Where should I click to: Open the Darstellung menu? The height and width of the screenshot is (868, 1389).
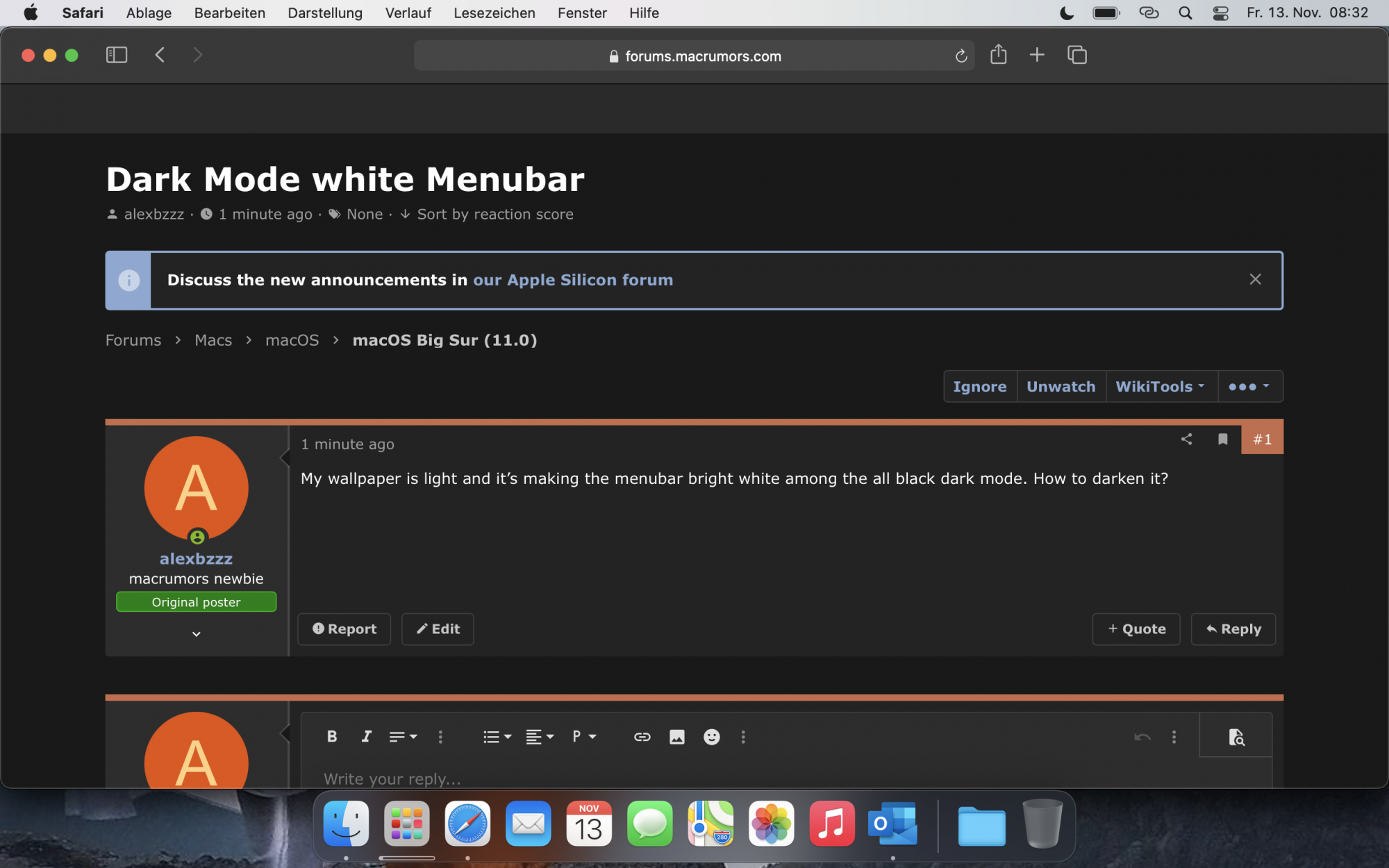coord(324,12)
